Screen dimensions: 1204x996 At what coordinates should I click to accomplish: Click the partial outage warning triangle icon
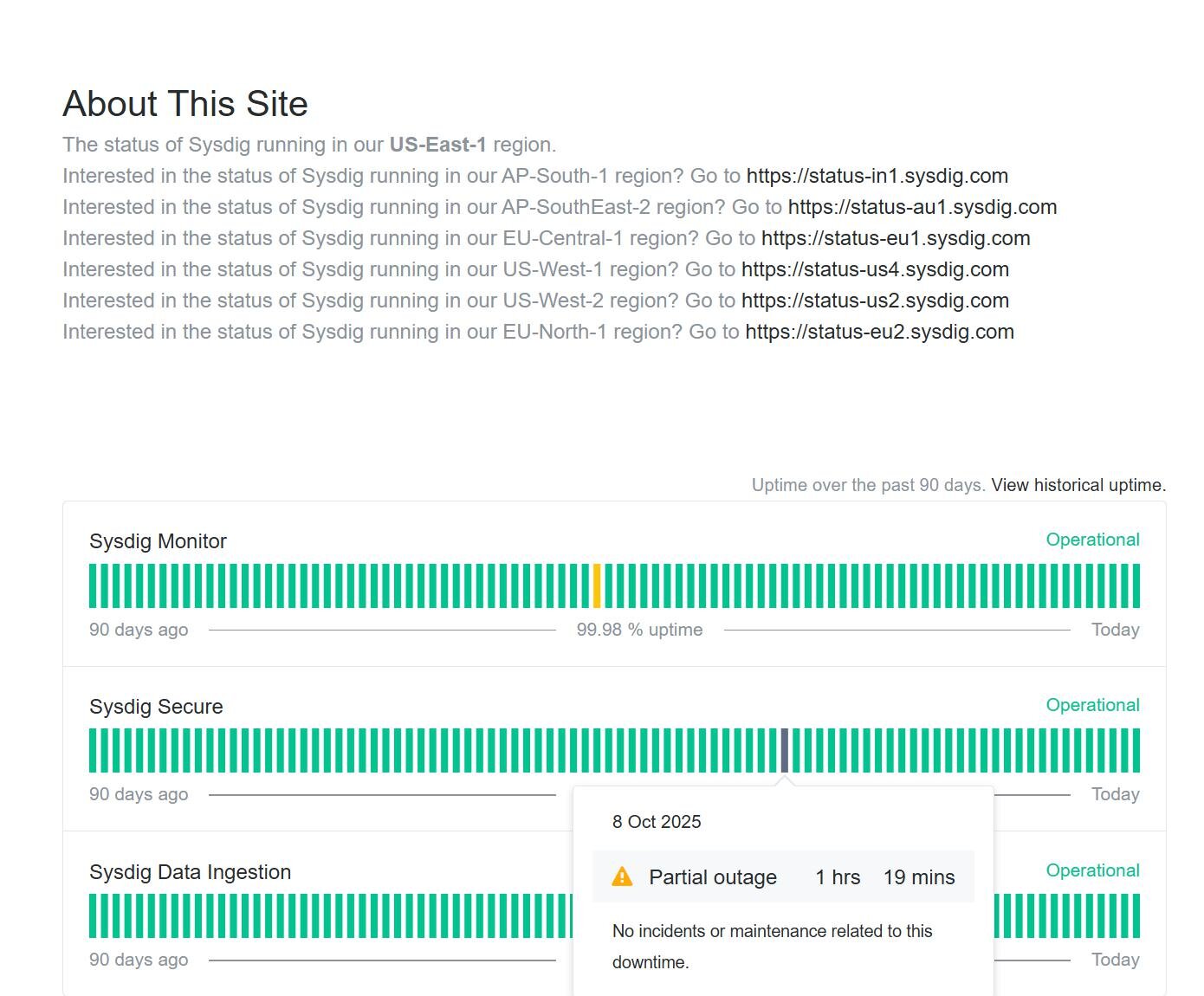point(622,876)
